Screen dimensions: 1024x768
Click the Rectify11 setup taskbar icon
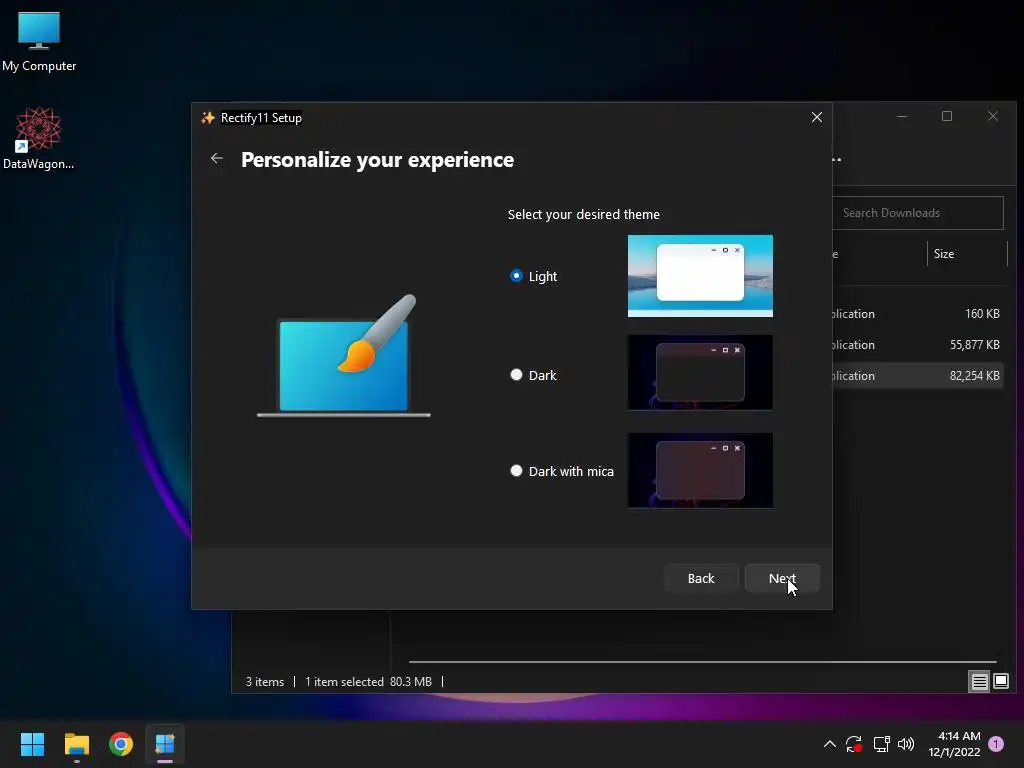pos(165,744)
